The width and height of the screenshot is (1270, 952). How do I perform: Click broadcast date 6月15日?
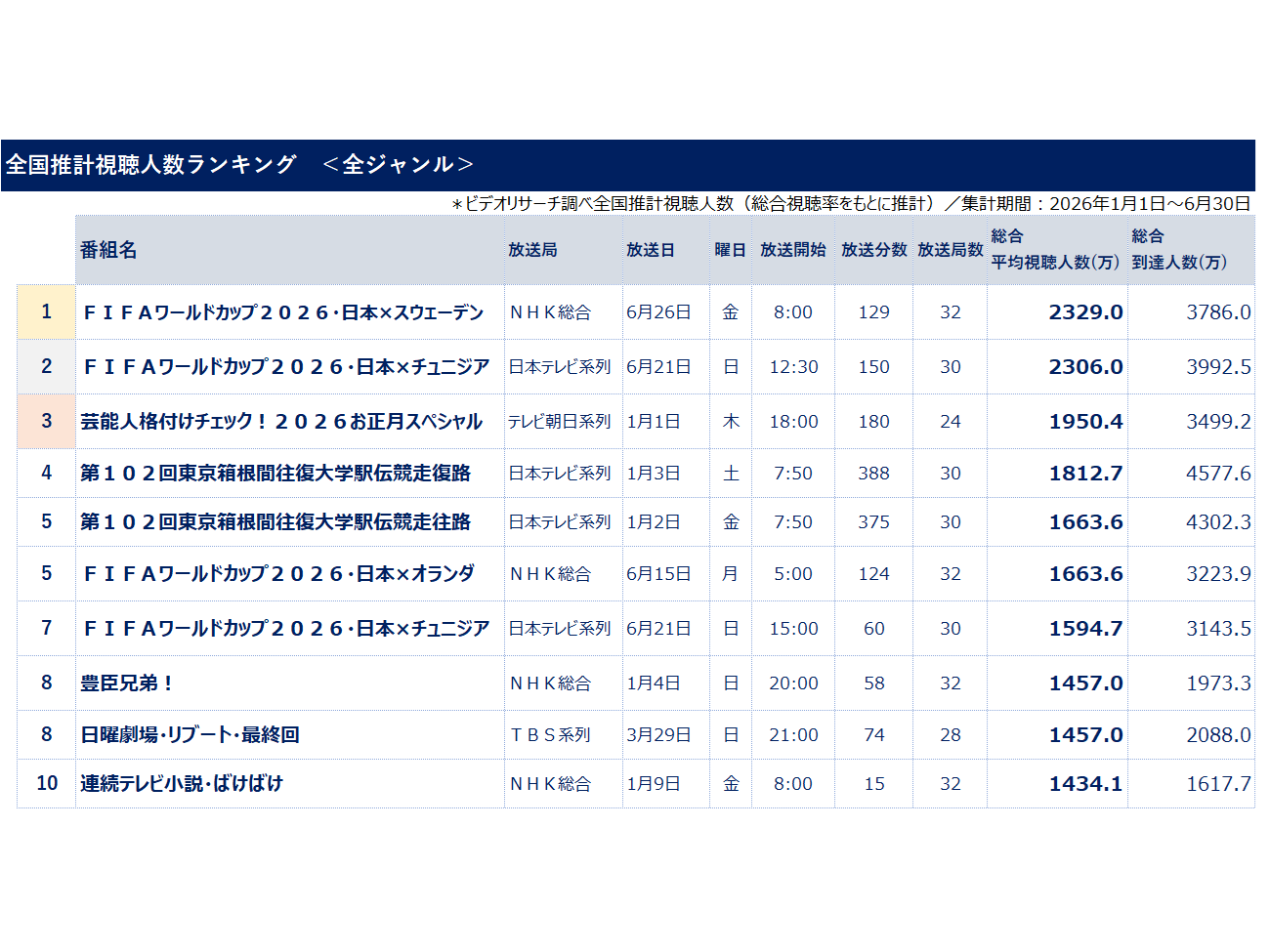click(658, 574)
